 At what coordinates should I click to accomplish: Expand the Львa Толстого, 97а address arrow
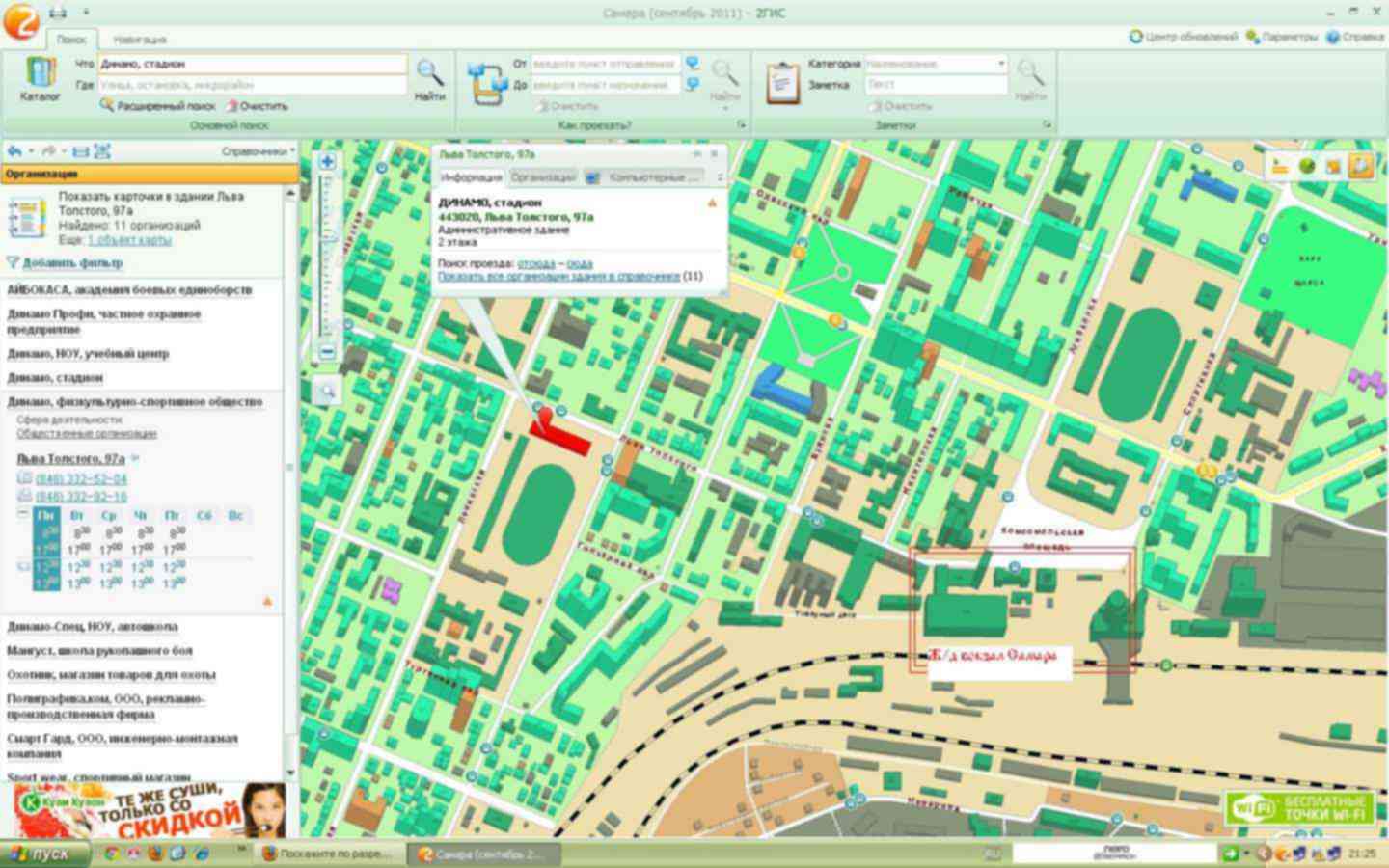pyautogui.click(x=135, y=459)
